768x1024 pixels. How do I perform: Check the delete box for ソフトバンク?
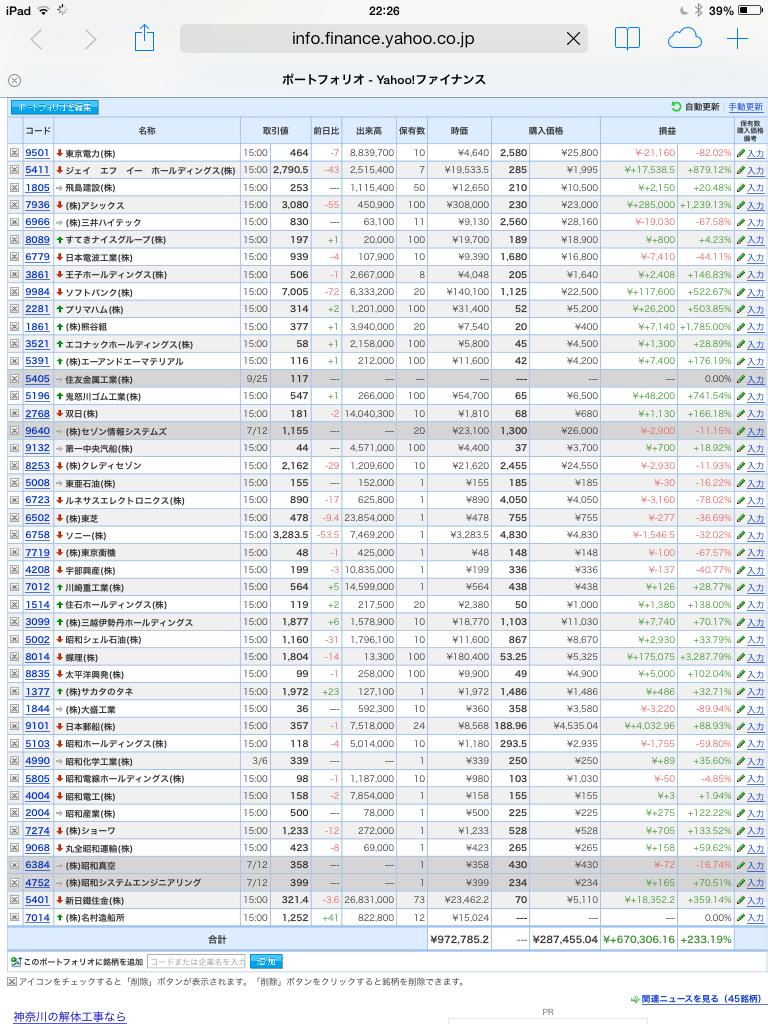pos(14,292)
